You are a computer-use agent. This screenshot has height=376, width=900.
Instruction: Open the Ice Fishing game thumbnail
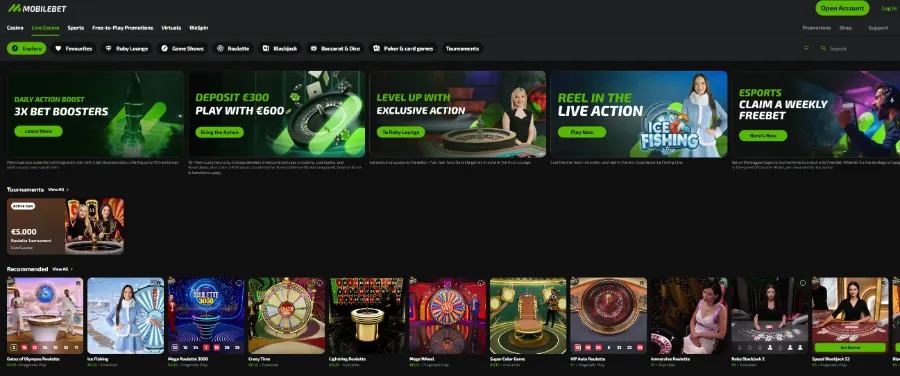126,316
